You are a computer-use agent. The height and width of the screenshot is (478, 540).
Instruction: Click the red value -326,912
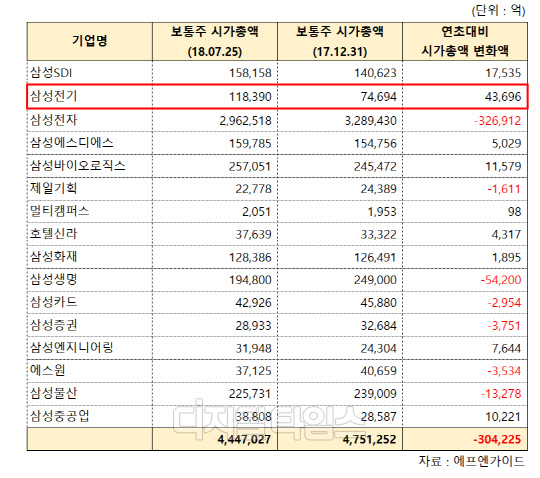498,121
